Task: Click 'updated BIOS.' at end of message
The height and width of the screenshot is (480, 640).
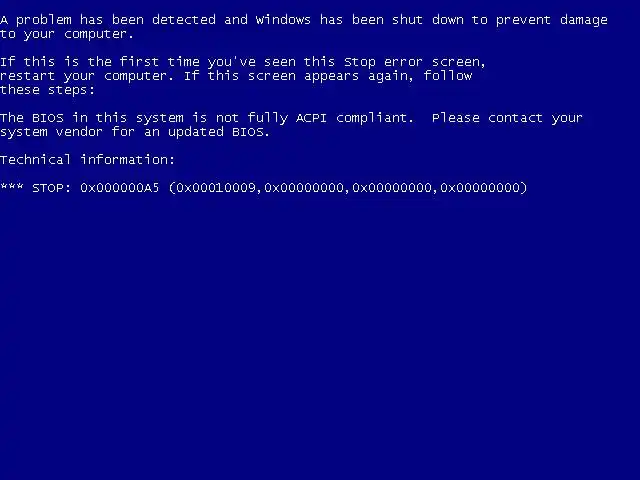Action: [219, 132]
